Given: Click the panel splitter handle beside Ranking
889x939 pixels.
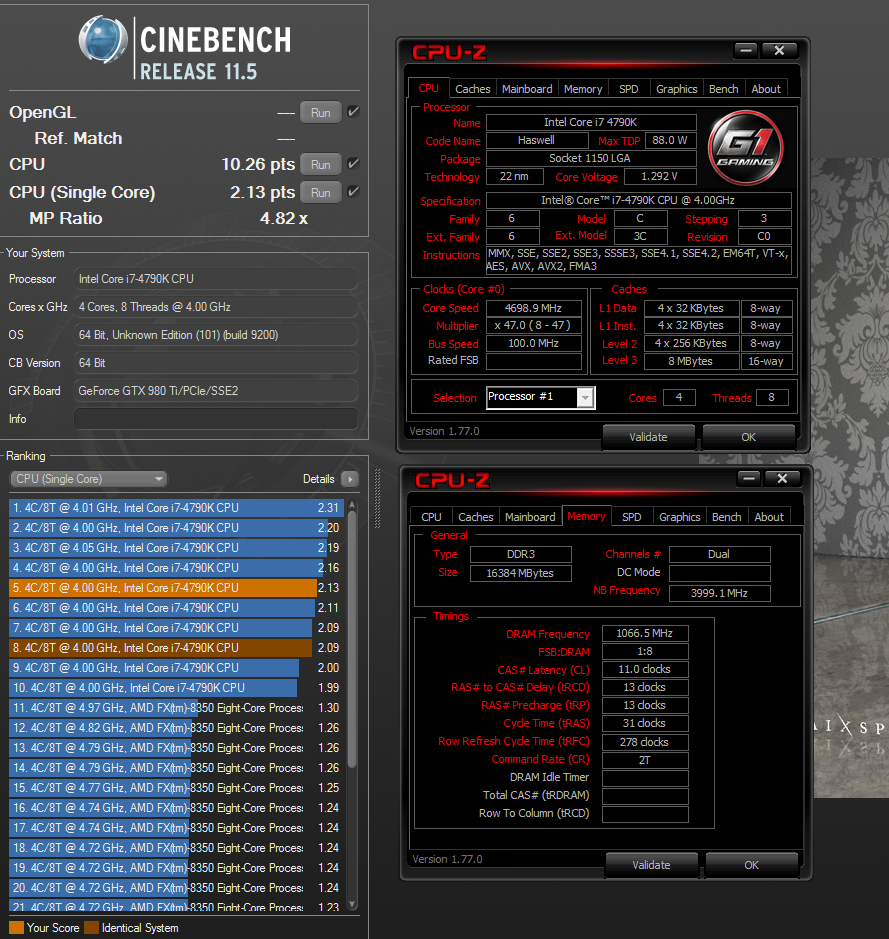Looking at the screenshot, I should (377, 498).
